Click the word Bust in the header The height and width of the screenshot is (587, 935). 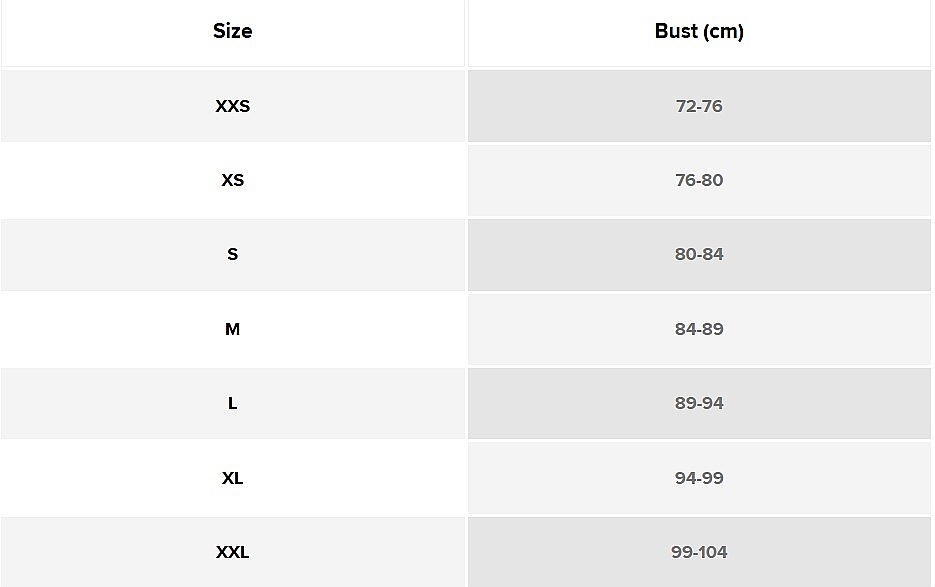(676, 31)
